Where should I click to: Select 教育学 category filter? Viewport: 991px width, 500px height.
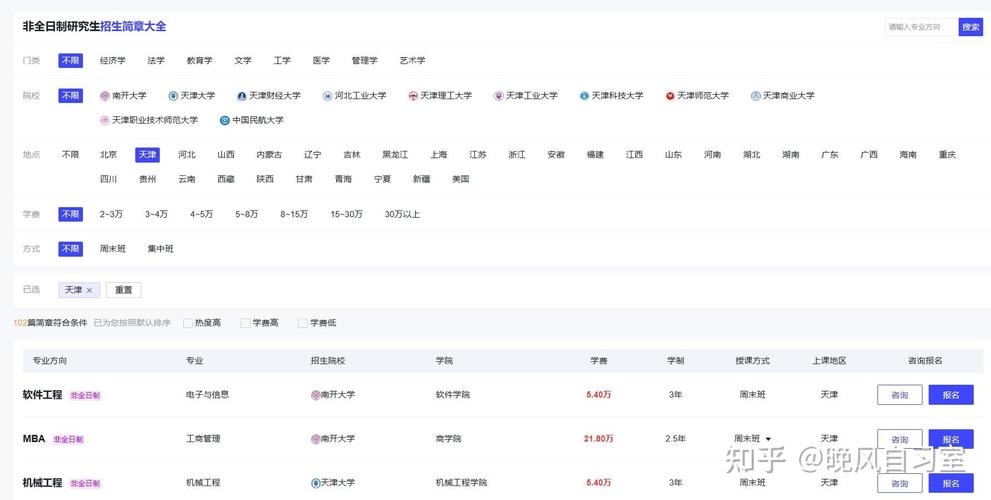coord(199,61)
